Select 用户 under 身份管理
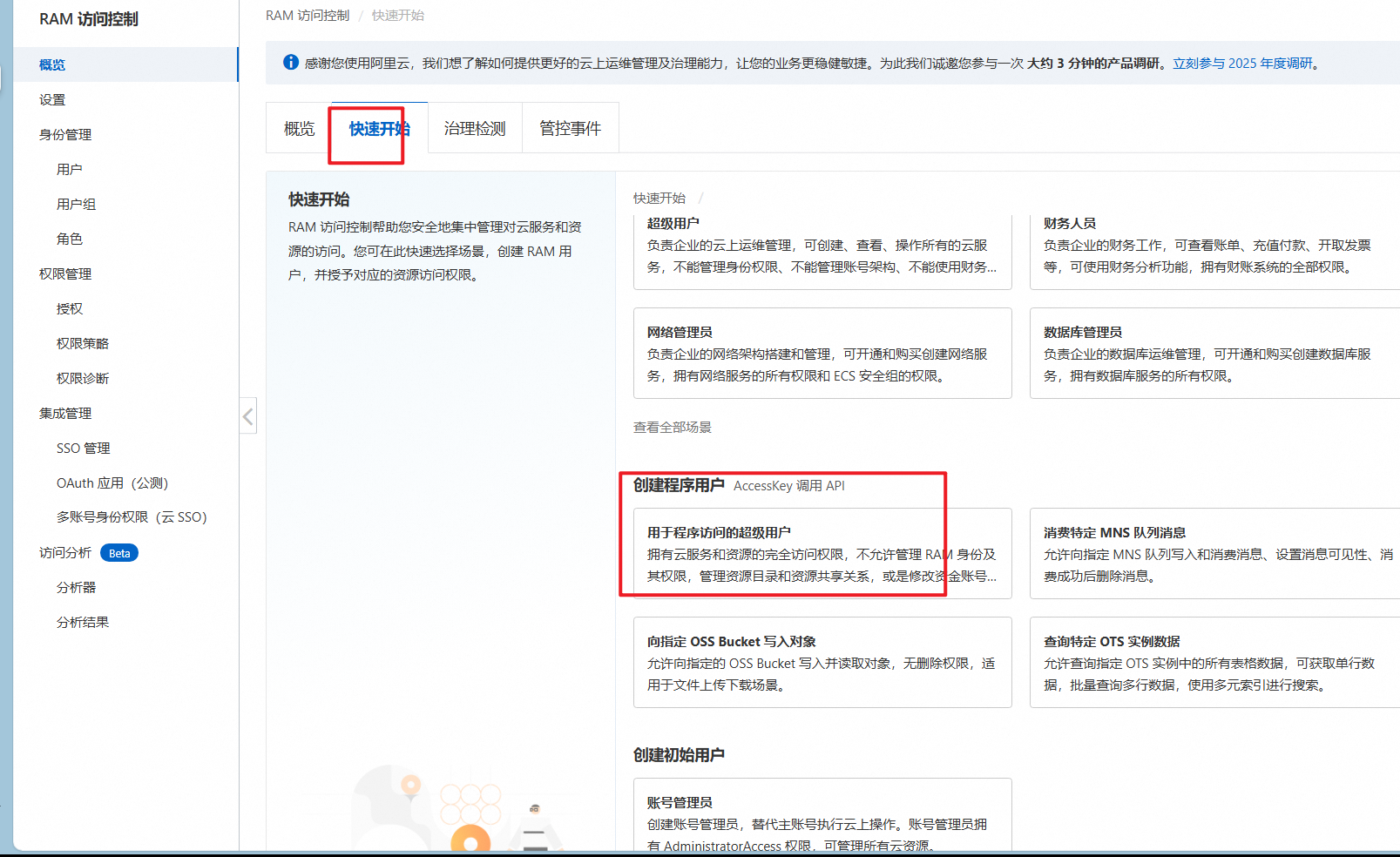The width and height of the screenshot is (1400, 857). tap(69, 169)
